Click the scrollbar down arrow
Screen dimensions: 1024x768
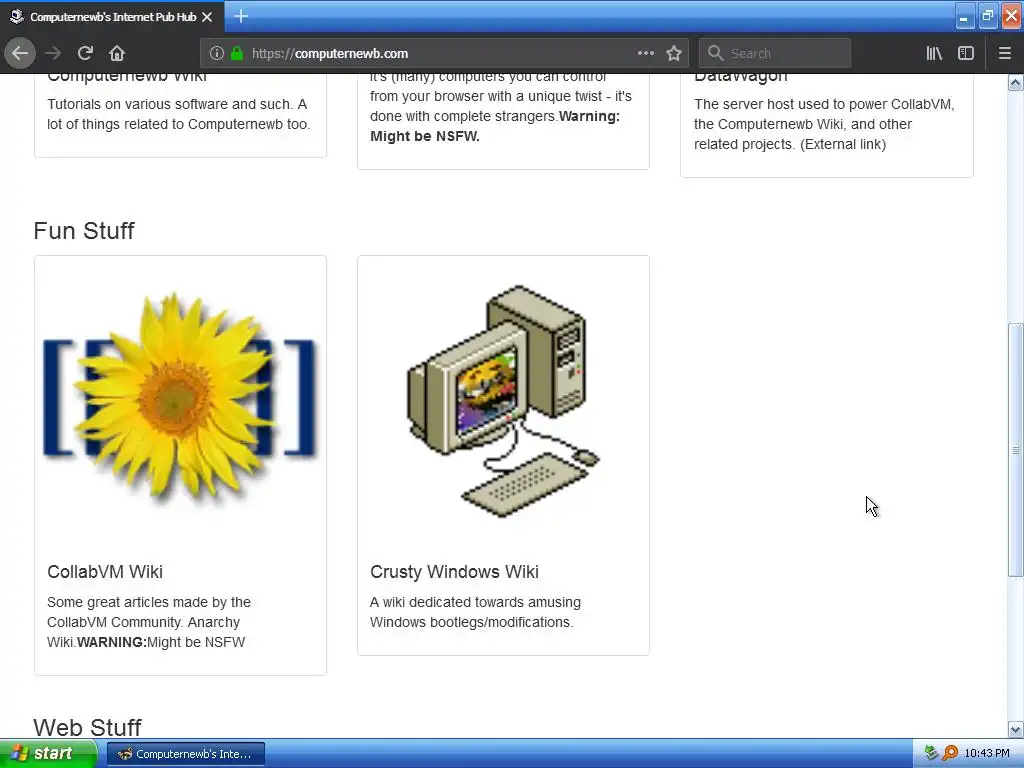(x=1015, y=729)
